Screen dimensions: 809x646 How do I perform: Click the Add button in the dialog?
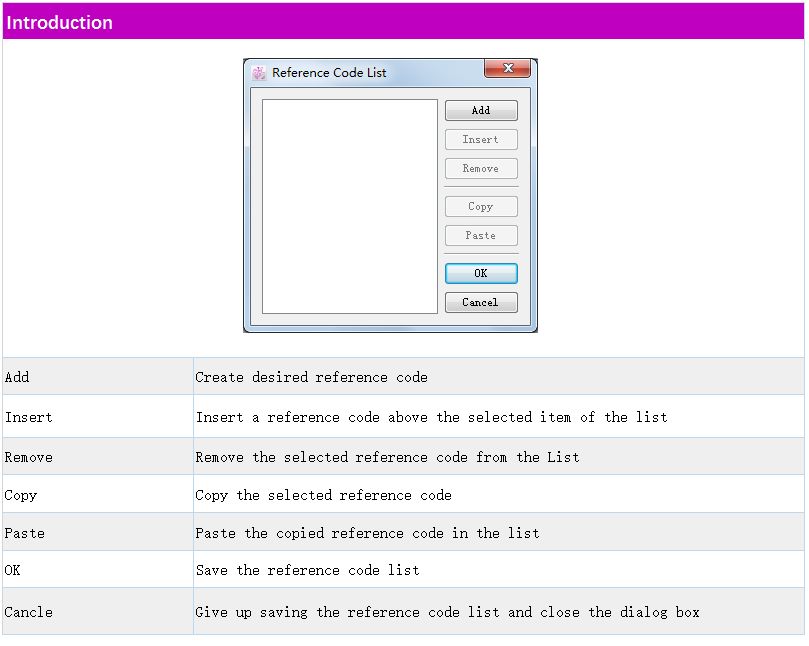481,111
